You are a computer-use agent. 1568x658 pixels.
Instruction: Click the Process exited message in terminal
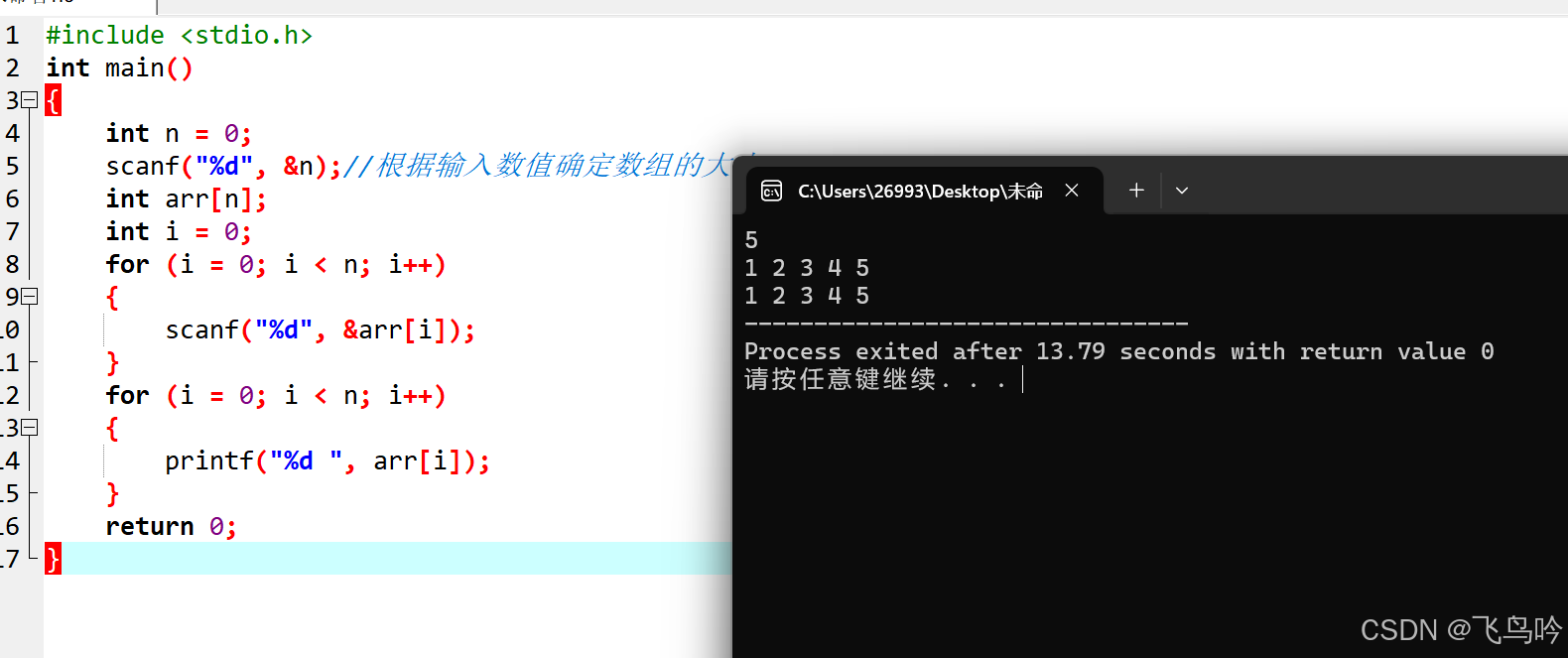coord(1119,351)
